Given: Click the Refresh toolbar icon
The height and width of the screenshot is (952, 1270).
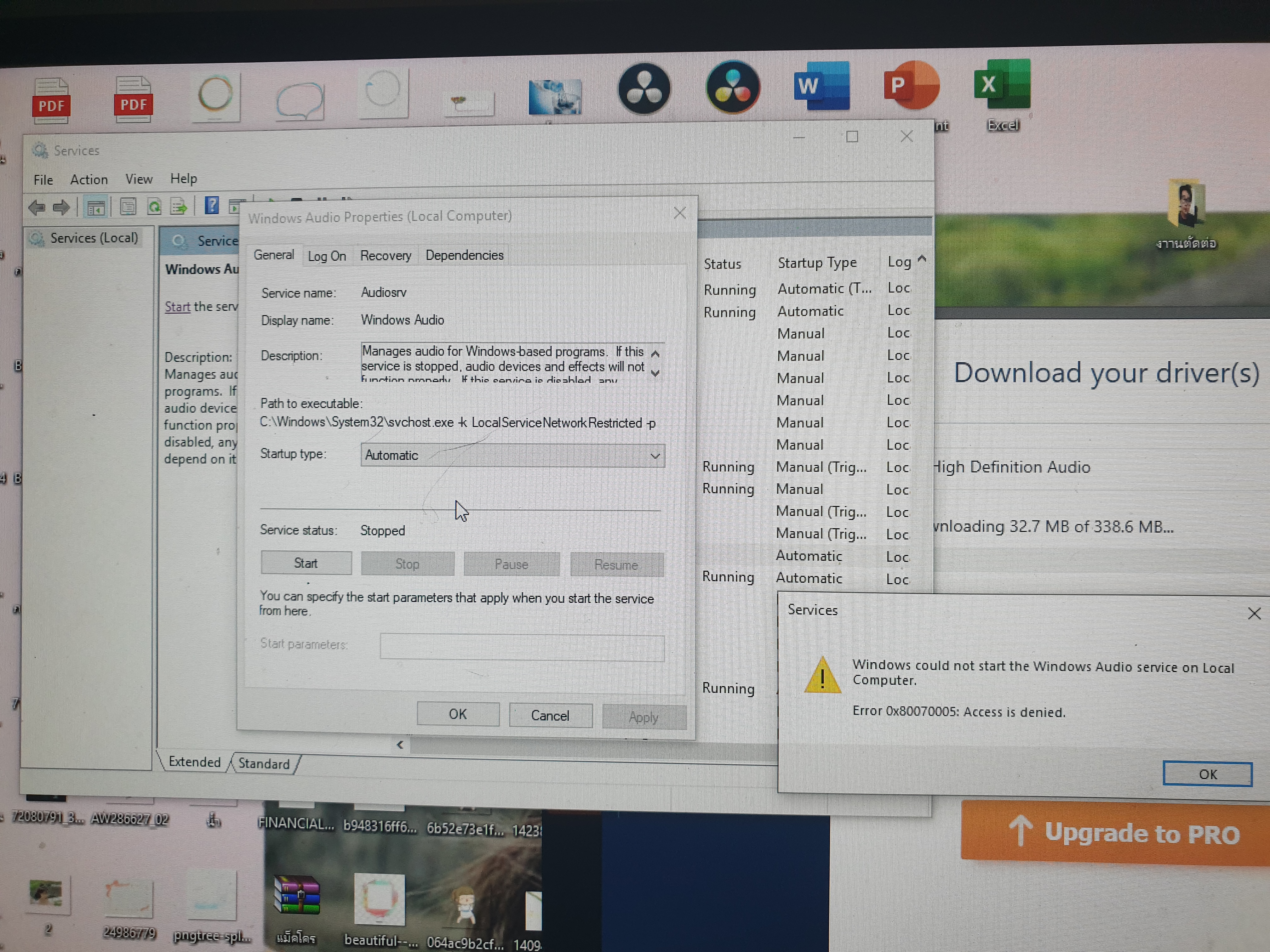Looking at the screenshot, I should click(x=154, y=207).
